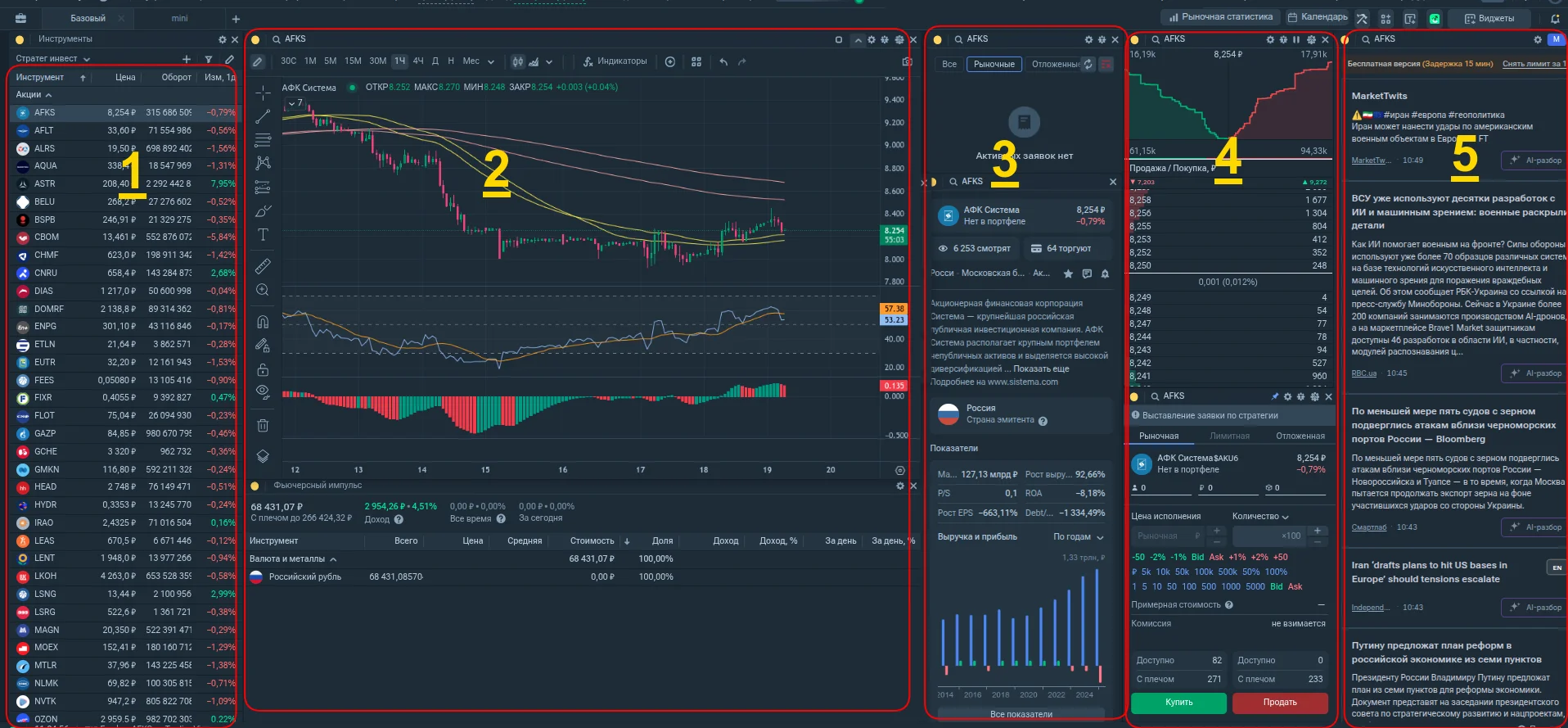
Task: Undo the last chart action
Action: point(723,61)
